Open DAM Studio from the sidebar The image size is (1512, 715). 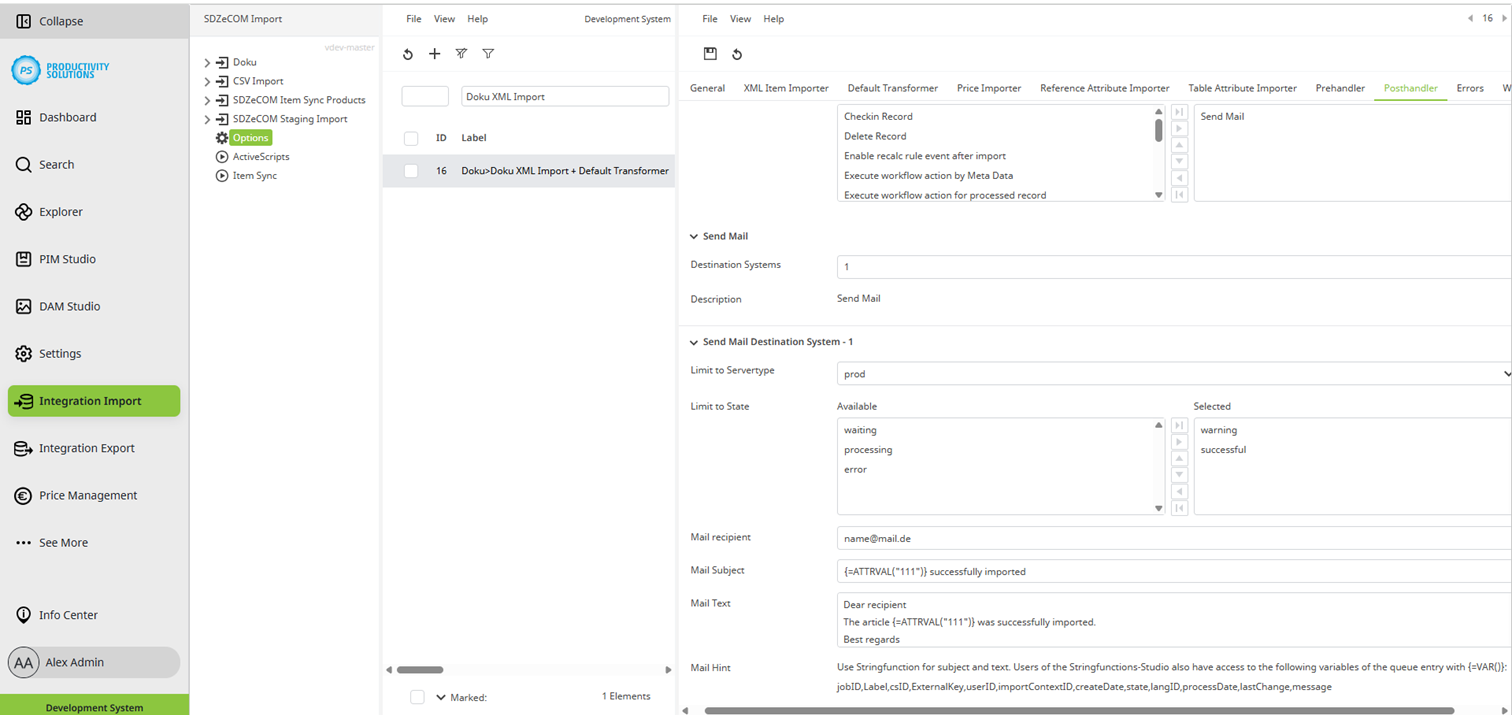click(x=21, y=306)
